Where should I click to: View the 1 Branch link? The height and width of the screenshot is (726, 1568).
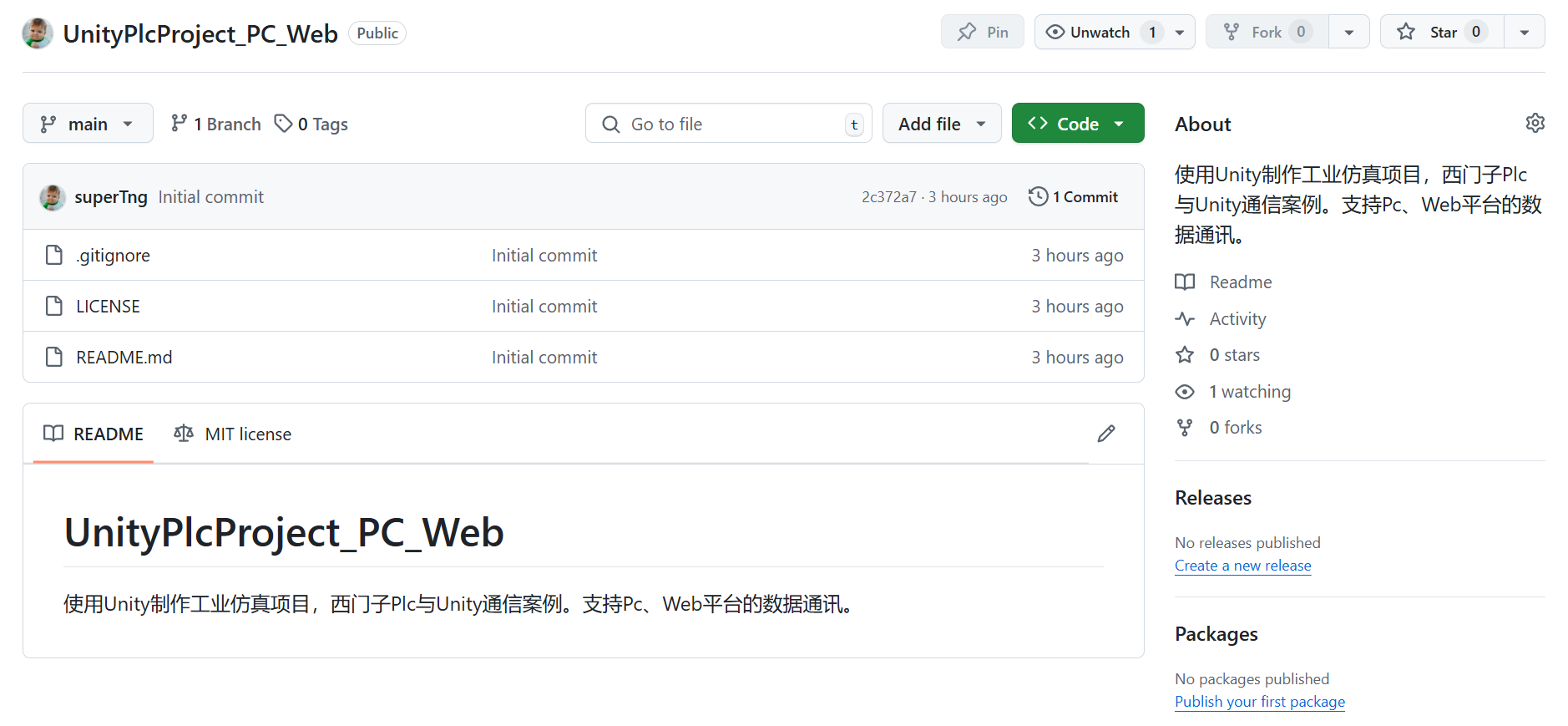pyautogui.click(x=215, y=124)
